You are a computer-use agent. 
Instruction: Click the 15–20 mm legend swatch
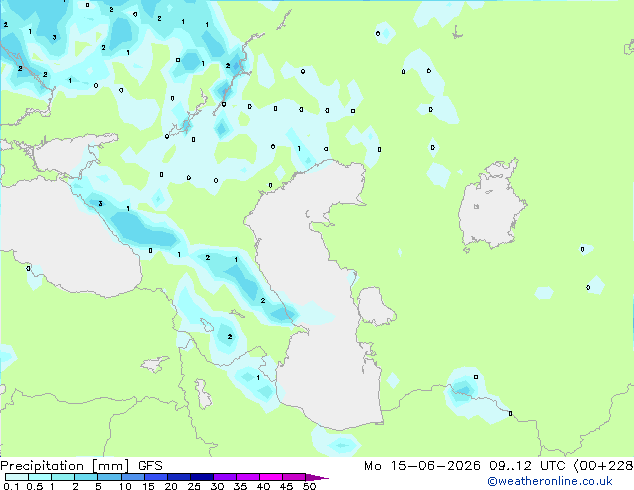pyautogui.click(x=155, y=477)
